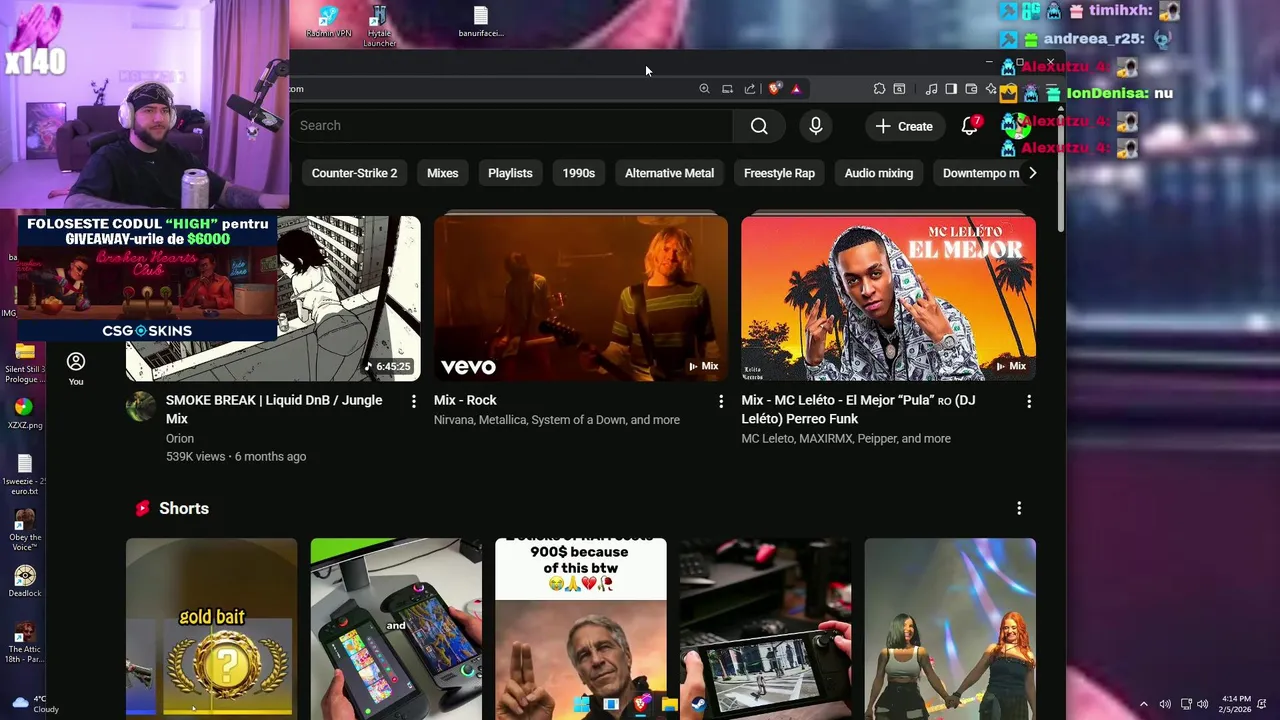This screenshot has height=720, width=1280.
Task: Play the MC Leléto El Mejor thumbnail
Action: pos(888,298)
